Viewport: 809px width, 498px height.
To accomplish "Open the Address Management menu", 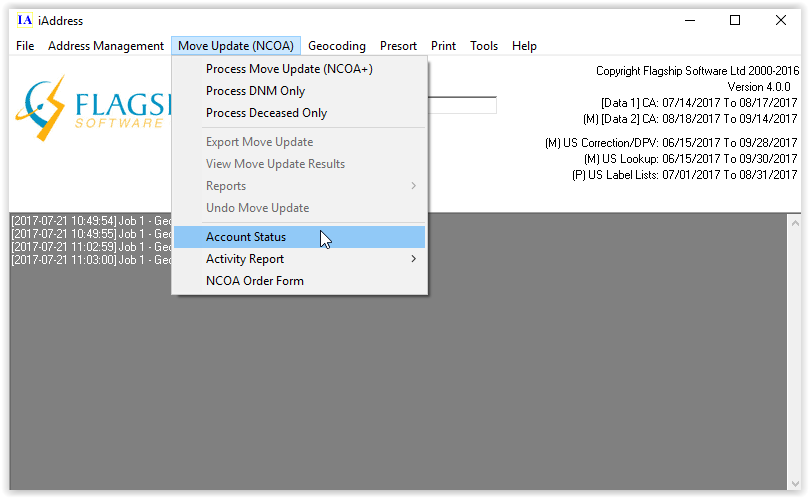I will [106, 46].
